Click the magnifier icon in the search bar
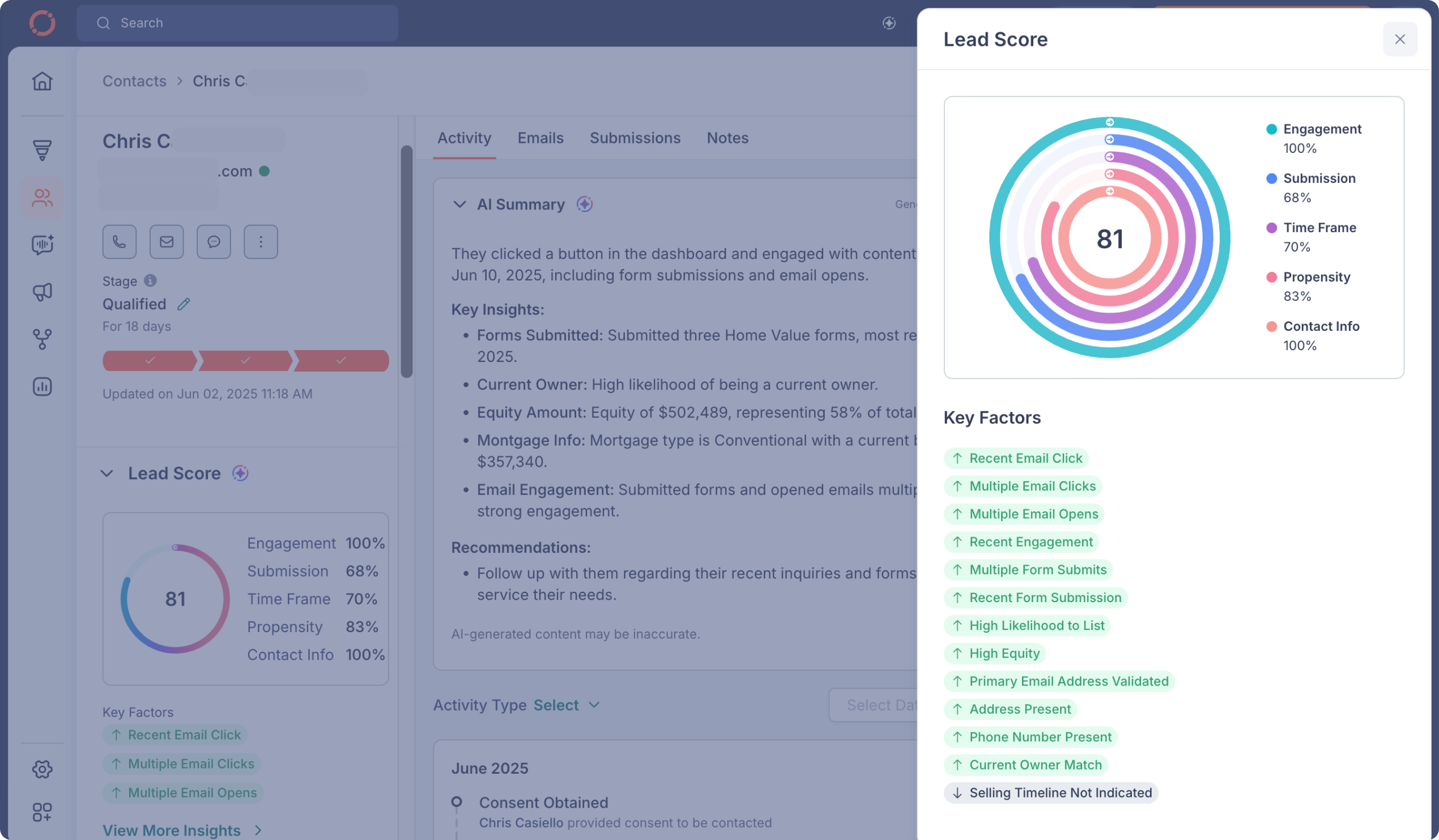This screenshot has height=840, width=1439. (x=103, y=23)
